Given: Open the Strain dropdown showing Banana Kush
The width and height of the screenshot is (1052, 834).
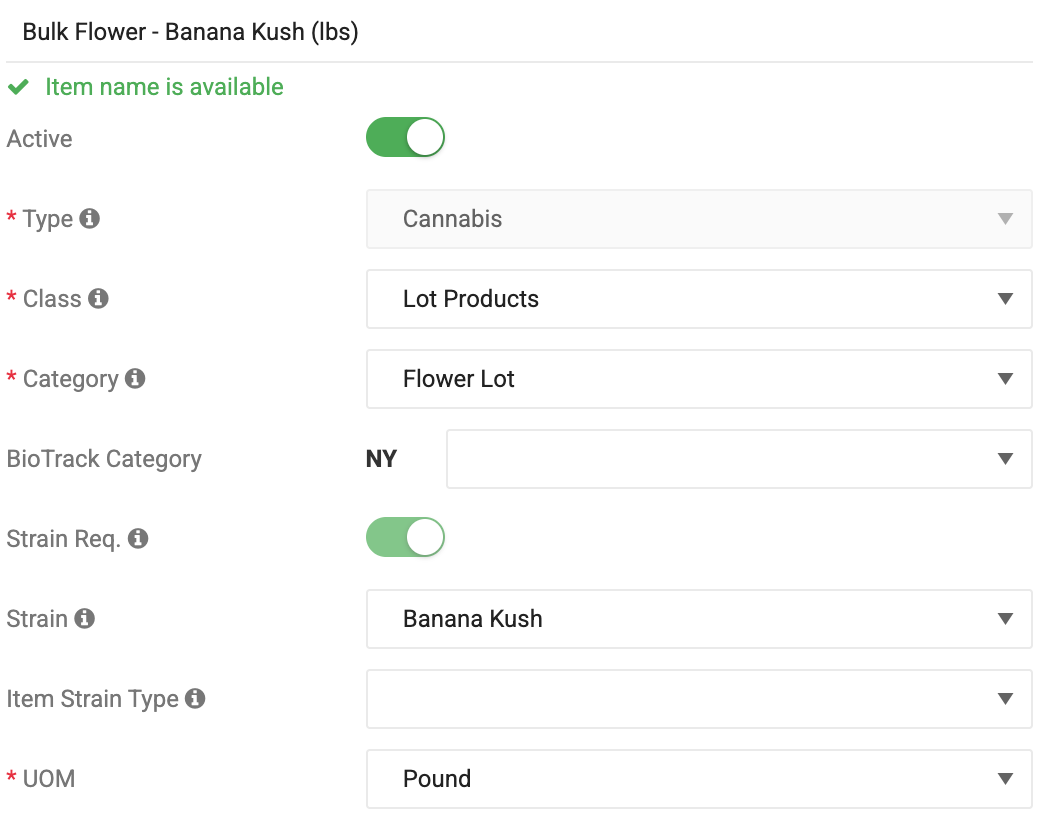Looking at the screenshot, I should pos(699,619).
